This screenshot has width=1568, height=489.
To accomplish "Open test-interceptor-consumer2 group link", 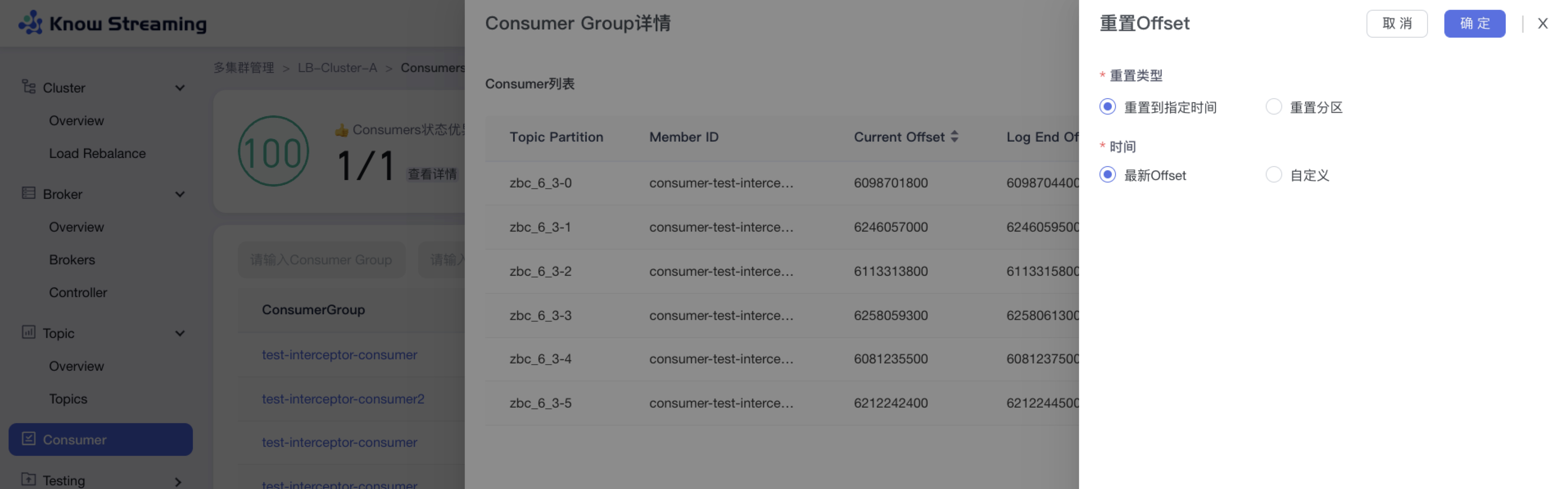I will click(343, 399).
